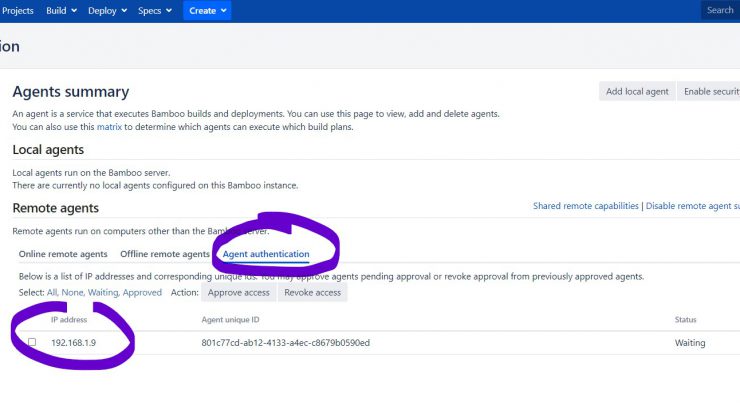This screenshot has height=414, width=740.
Task: Select Waiting agents link
Action: [x=103, y=292]
